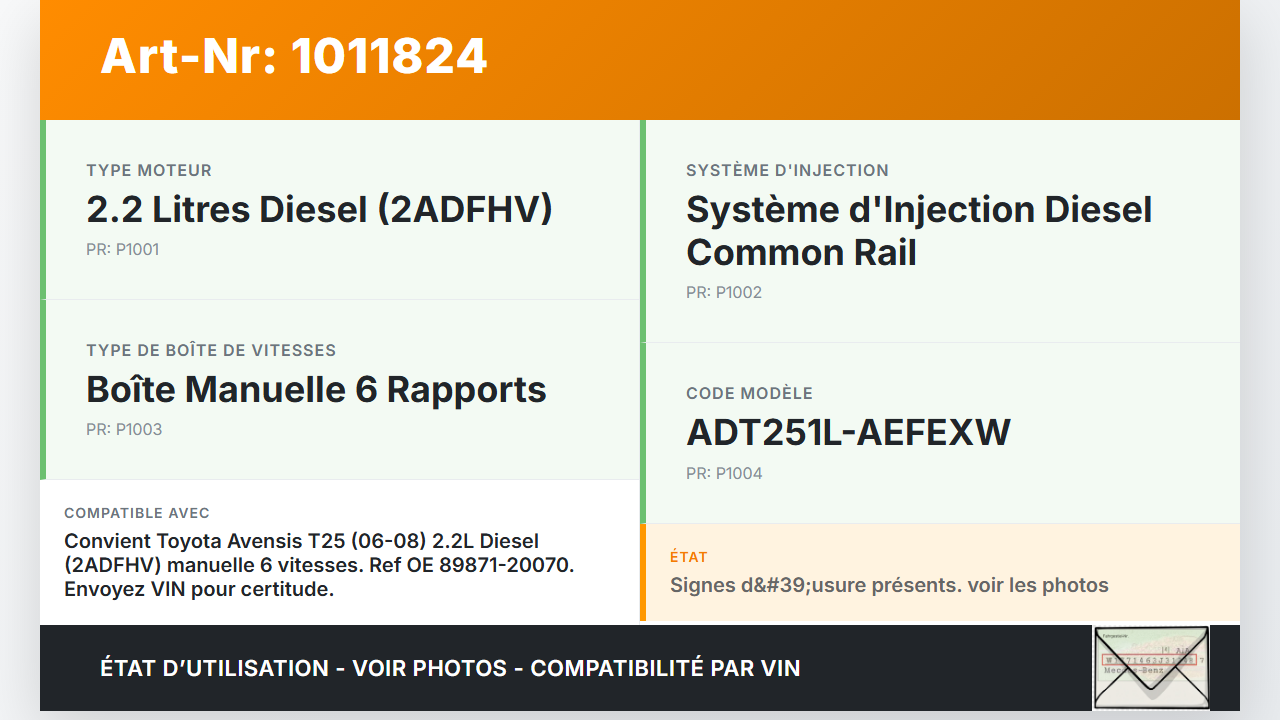
Task: Select the 2.2 Litres Diesel (2ADFHV) value
Action: point(319,209)
